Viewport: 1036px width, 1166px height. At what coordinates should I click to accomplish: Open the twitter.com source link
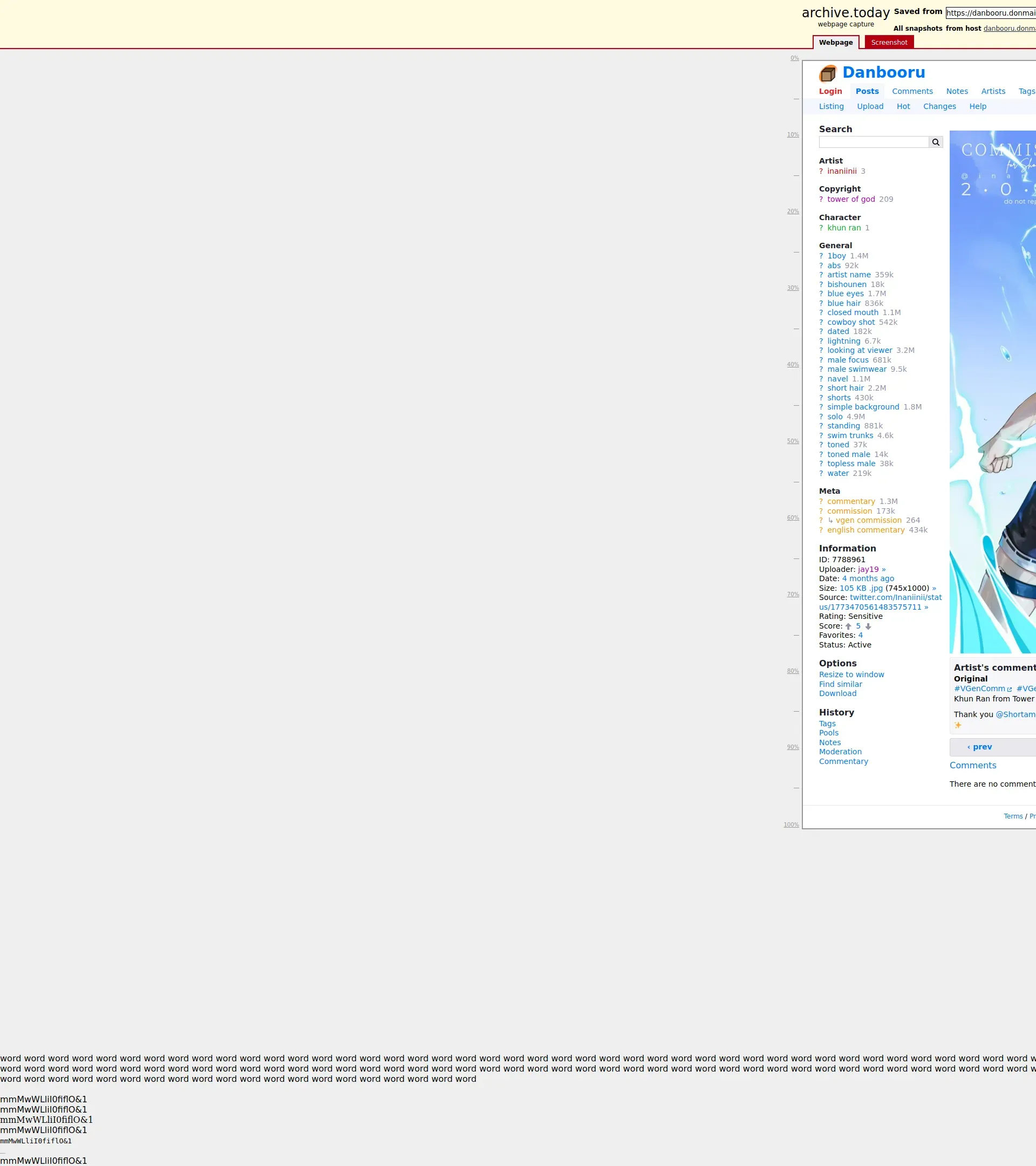pos(880,602)
